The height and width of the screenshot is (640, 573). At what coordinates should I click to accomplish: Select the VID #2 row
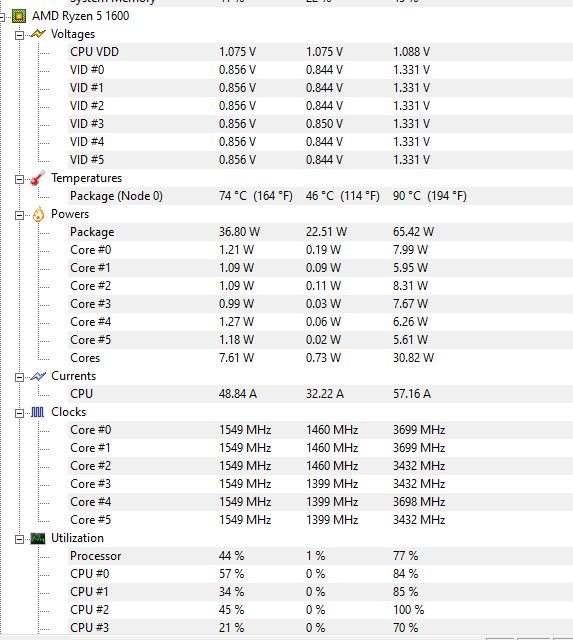(x=320, y=106)
